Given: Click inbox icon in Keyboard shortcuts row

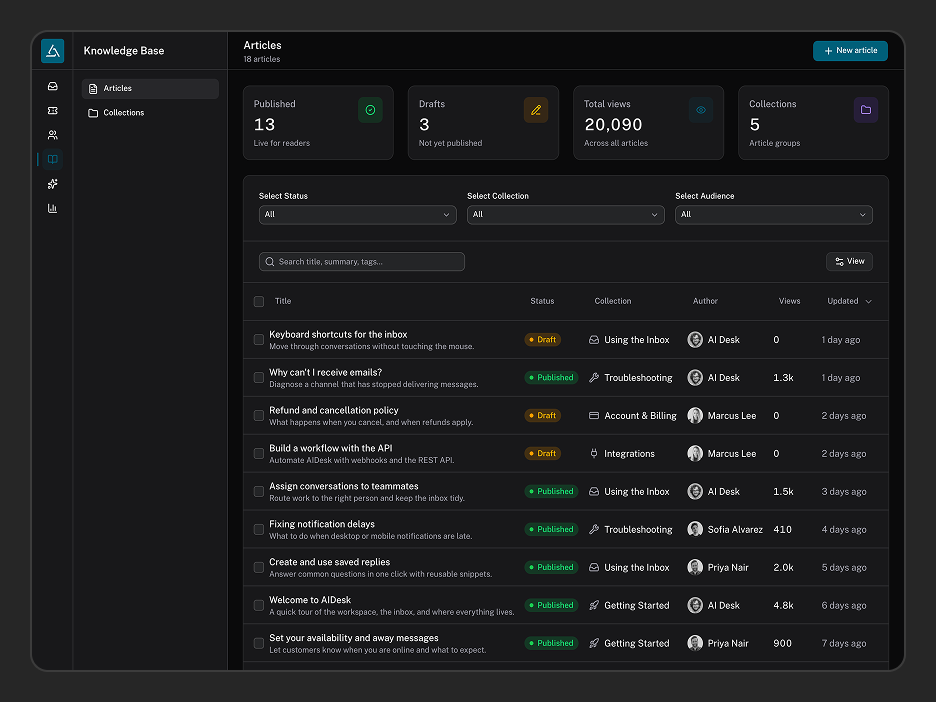Looking at the screenshot, I should point(594,340).
